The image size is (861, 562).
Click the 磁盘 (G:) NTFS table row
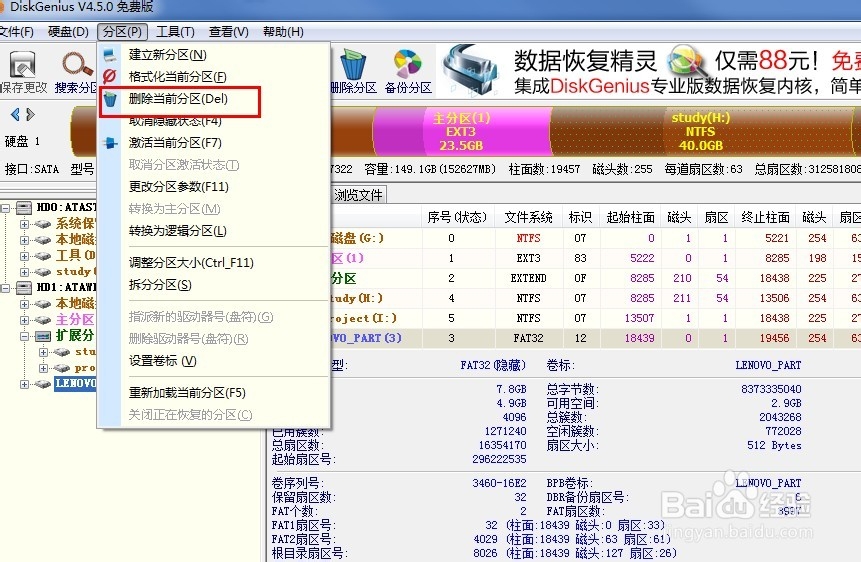(595, 238)
